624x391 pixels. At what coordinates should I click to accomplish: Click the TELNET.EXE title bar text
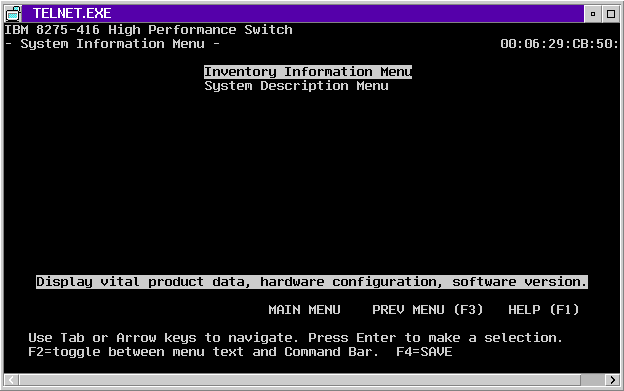pos(72,14)
